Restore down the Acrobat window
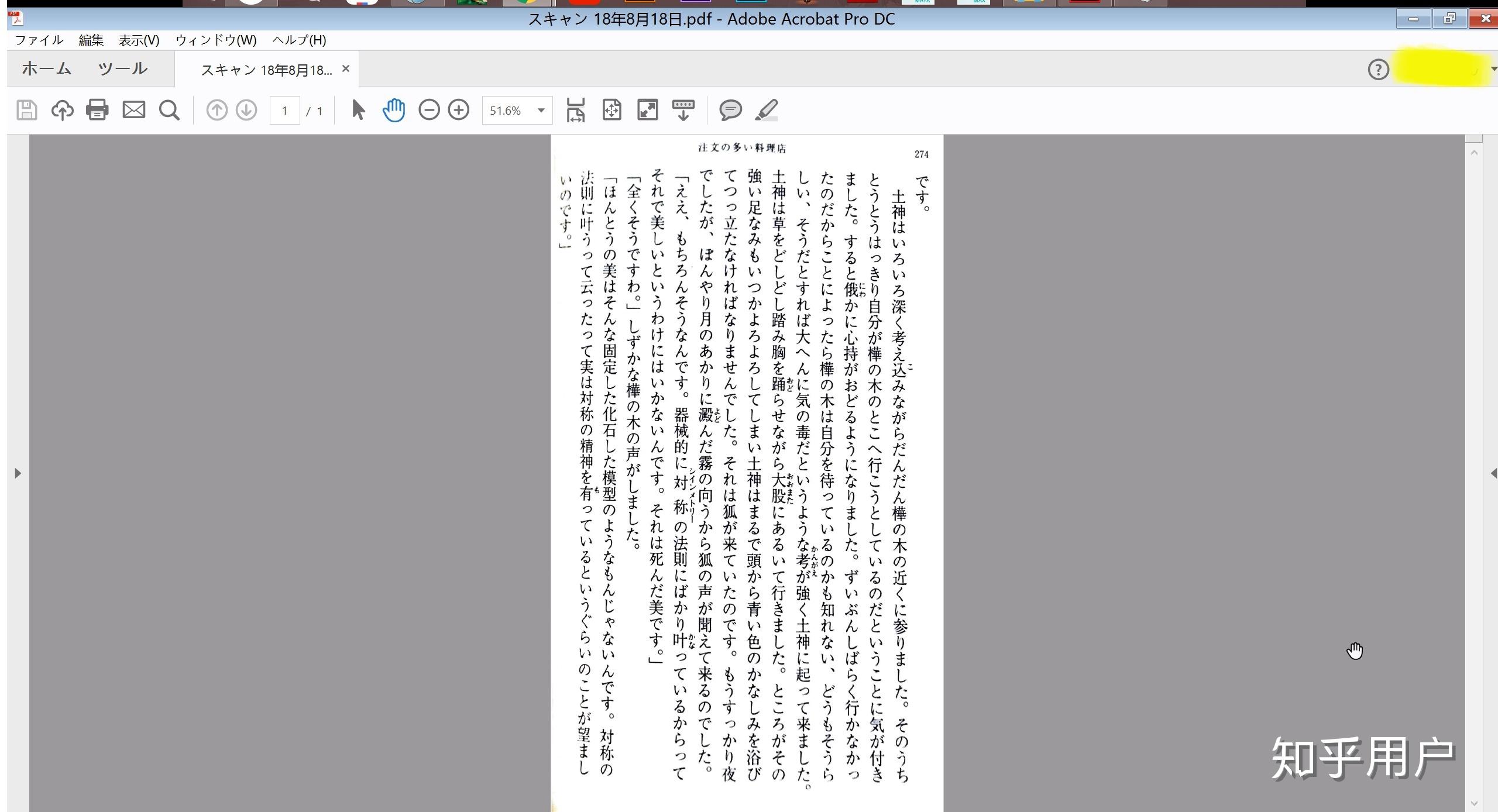This screenshot has height=812, width=1498. point(1449,19)
